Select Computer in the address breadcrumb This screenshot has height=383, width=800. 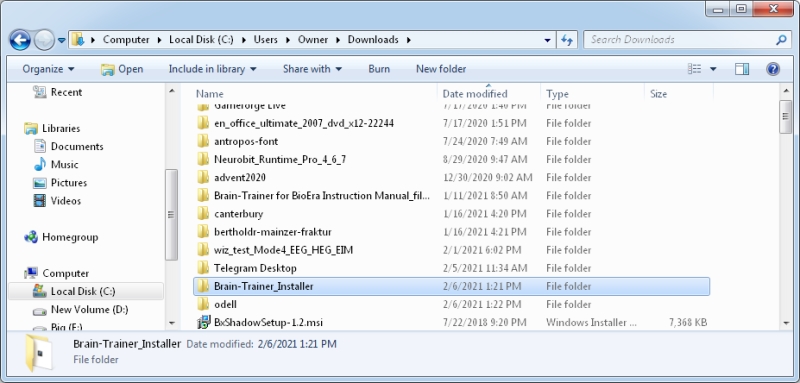tap(126, 40)
